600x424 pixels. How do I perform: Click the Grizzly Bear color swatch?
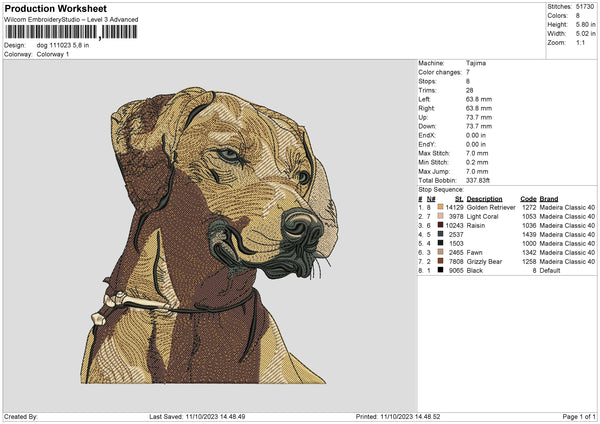coord(440,261)
